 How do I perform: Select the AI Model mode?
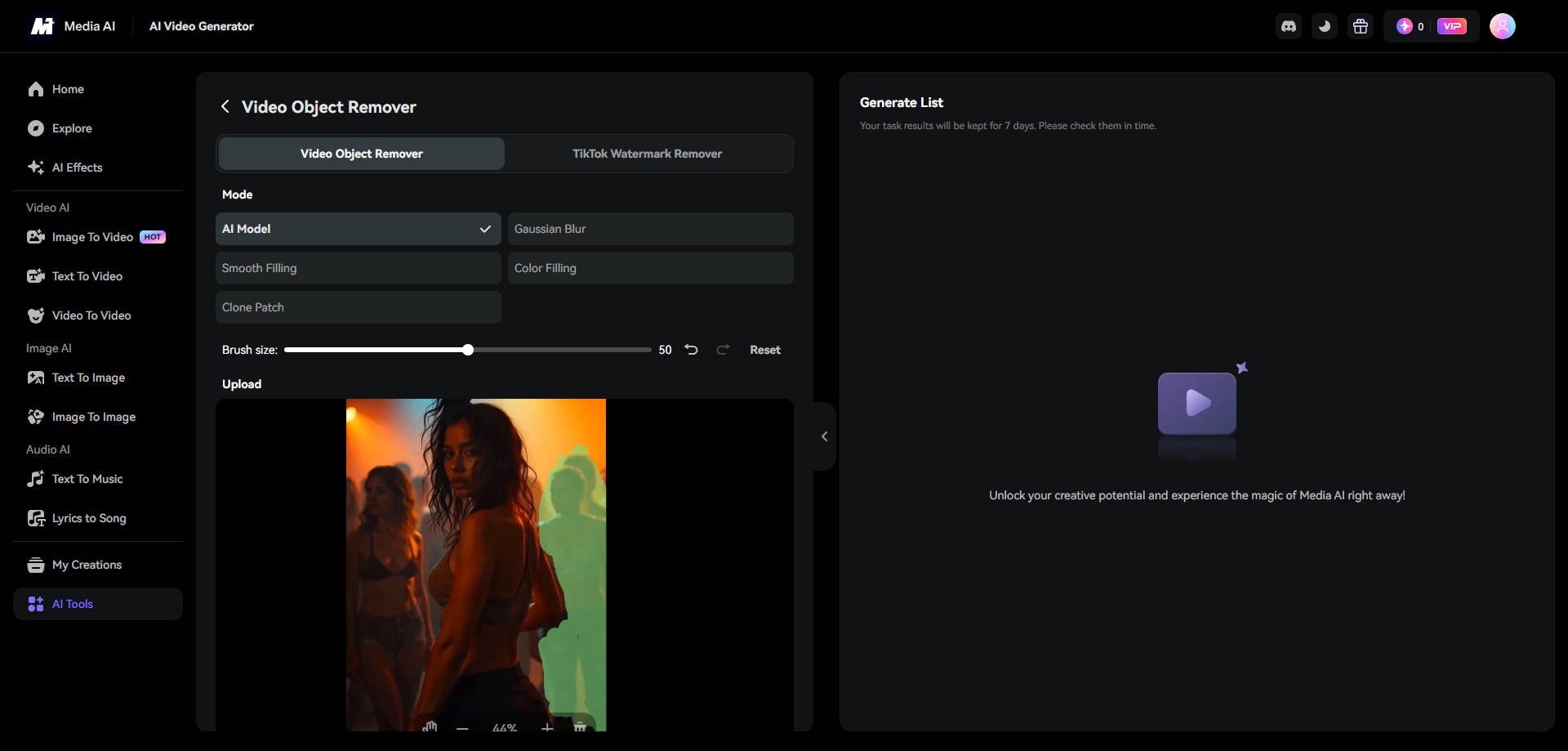pos(359,229)
